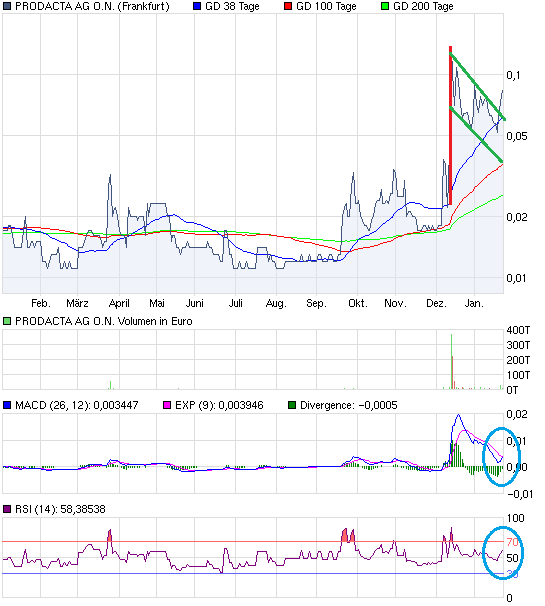Click the red GD 100 Tage legend swatch
The height and width of the screenshot is (606, 545).
click(288, 7)
